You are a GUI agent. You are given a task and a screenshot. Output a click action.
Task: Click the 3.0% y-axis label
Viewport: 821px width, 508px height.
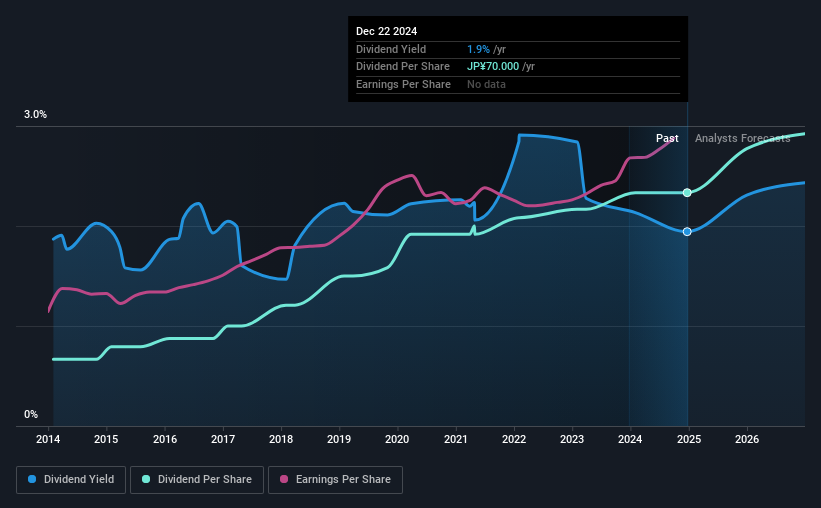pyautogui.click(x=35, y=114)
